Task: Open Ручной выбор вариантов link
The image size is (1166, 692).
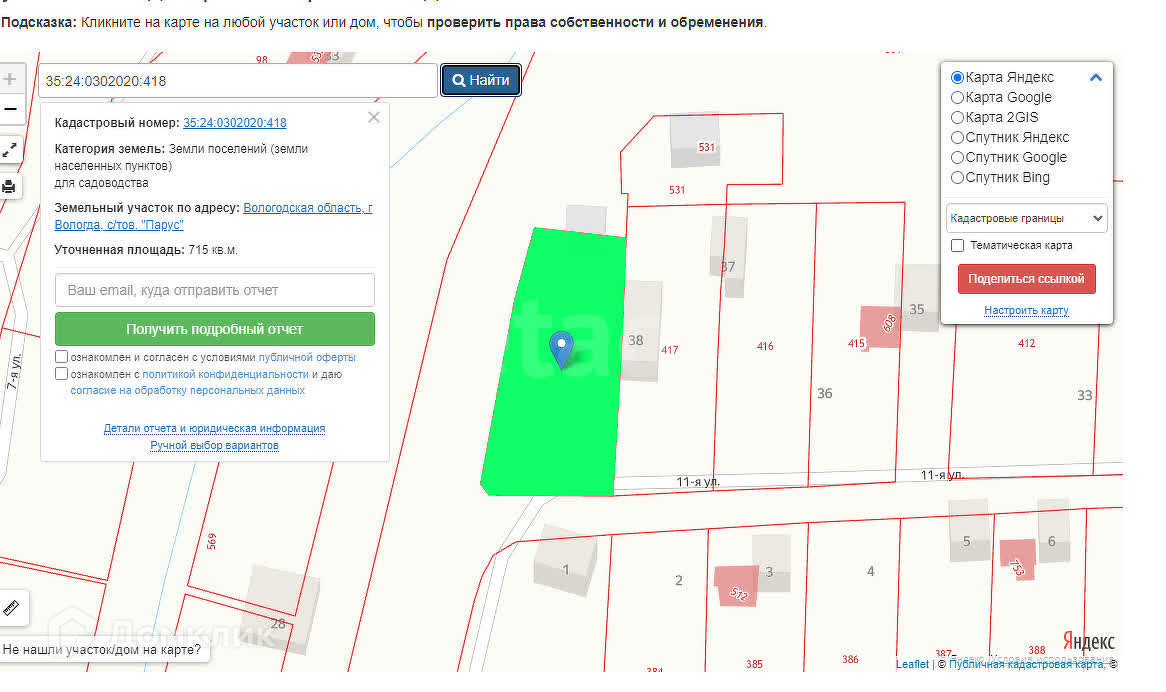Action: (214, 445)
